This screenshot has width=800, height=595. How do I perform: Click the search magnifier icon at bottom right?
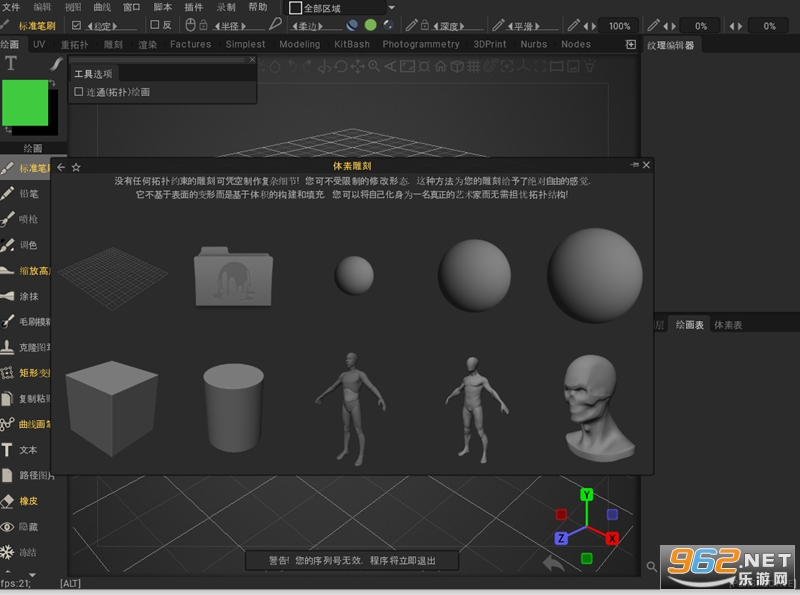(652, 566)
